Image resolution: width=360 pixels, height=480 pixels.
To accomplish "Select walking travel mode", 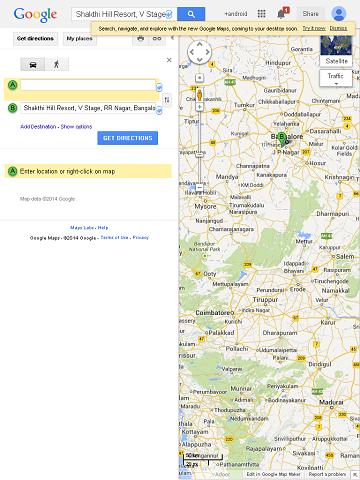I will tap(57, 64).
